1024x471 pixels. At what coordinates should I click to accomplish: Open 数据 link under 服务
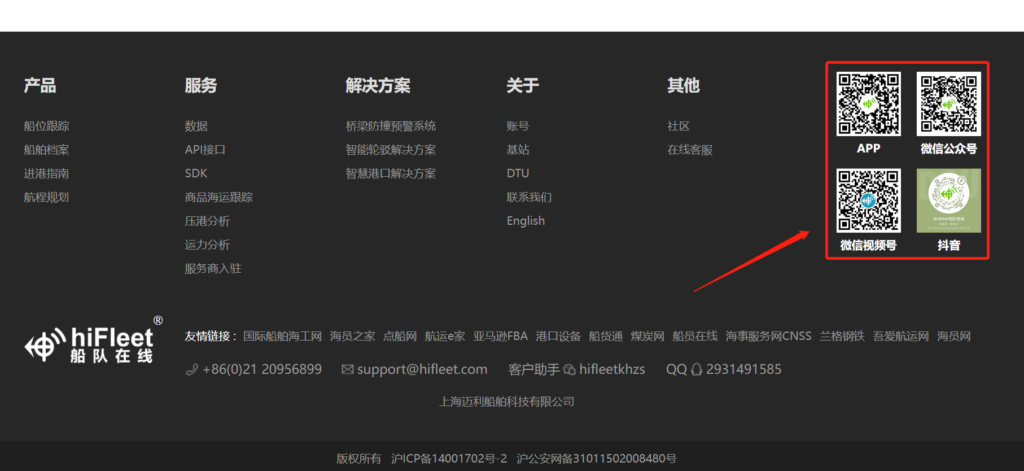pyautogui.click(x=196, y=126)
